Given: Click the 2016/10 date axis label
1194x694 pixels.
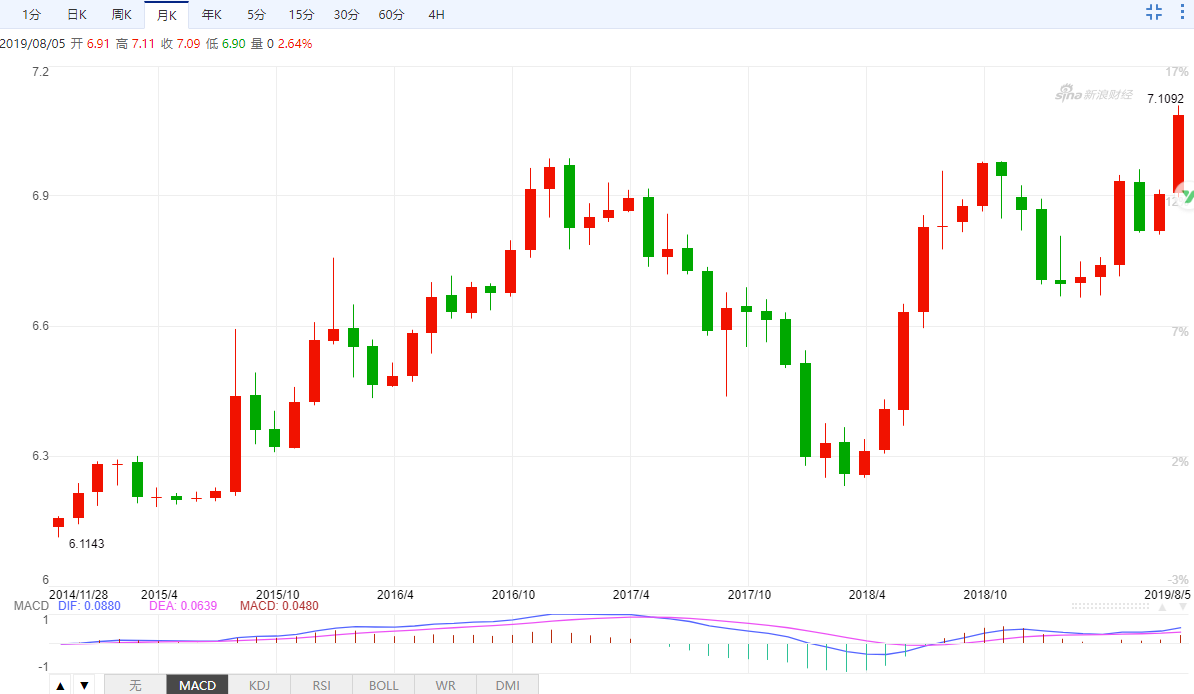Looking at the screenshot, I should tap(513, 594).
